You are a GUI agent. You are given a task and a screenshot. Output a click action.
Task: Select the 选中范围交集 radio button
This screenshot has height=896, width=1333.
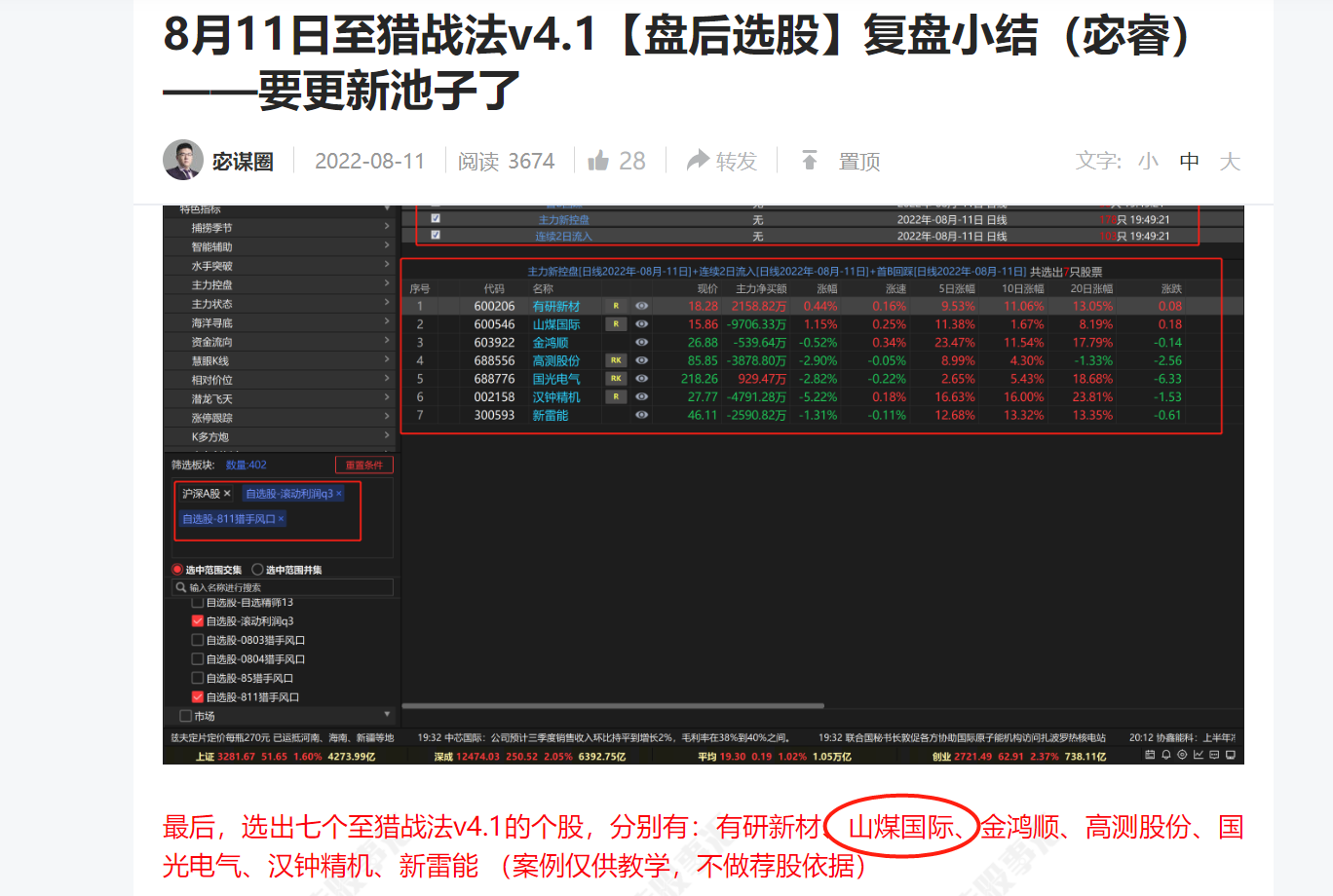(x=177, y=570)
